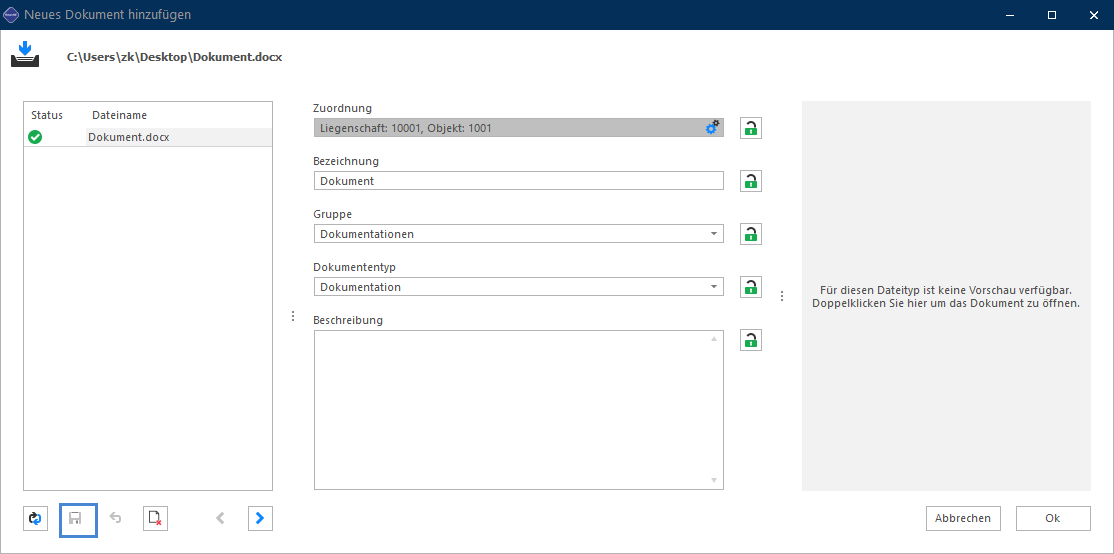1114x554 pixels.
Task: Click the refresh icon below the file list
Action: (x=36, y=518)
